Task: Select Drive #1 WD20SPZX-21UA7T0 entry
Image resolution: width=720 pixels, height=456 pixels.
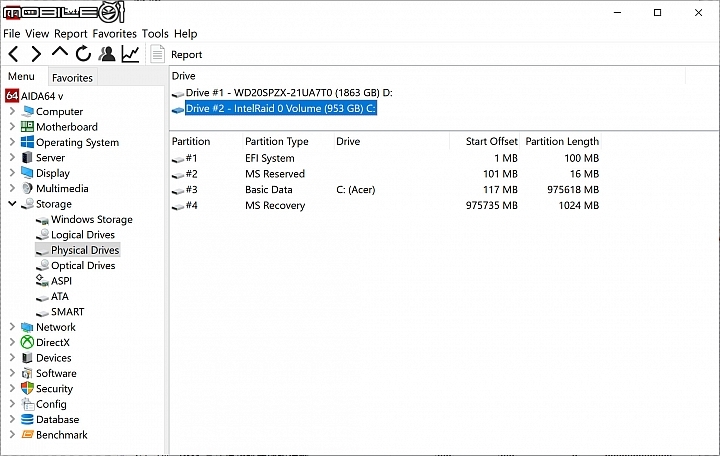Action: [289, 93]
